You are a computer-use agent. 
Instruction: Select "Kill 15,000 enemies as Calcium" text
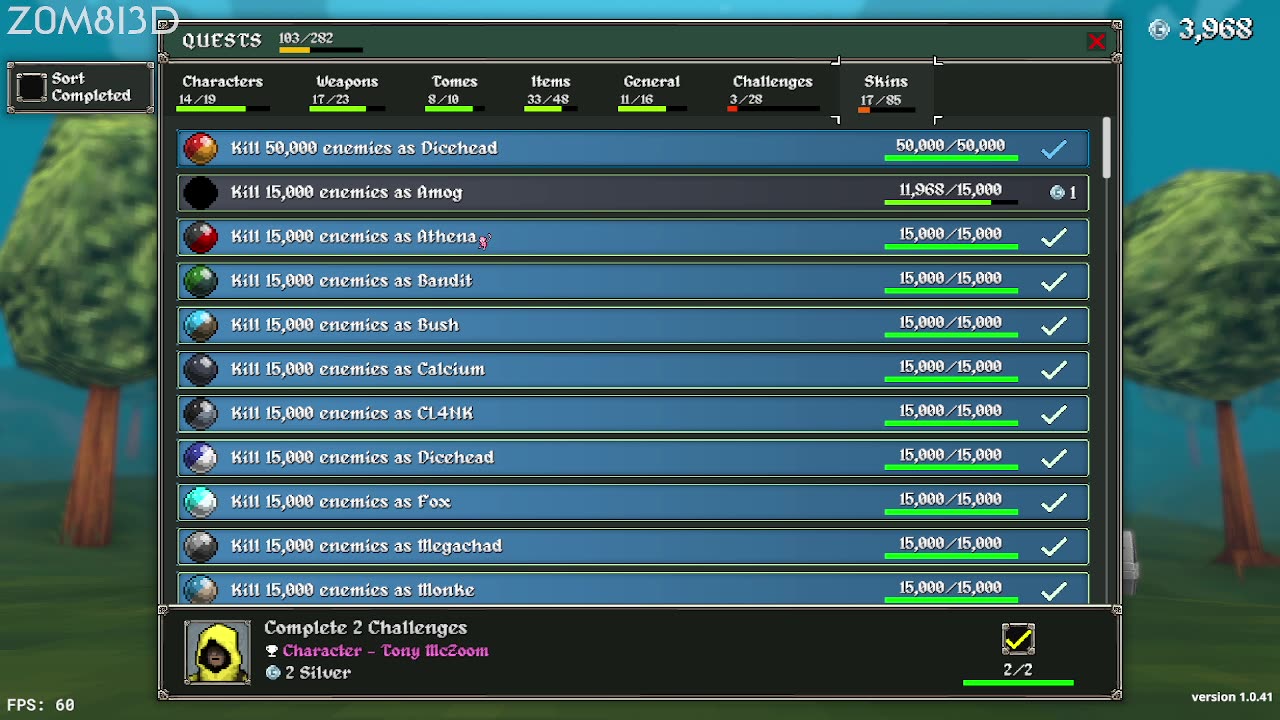[358, 369]
